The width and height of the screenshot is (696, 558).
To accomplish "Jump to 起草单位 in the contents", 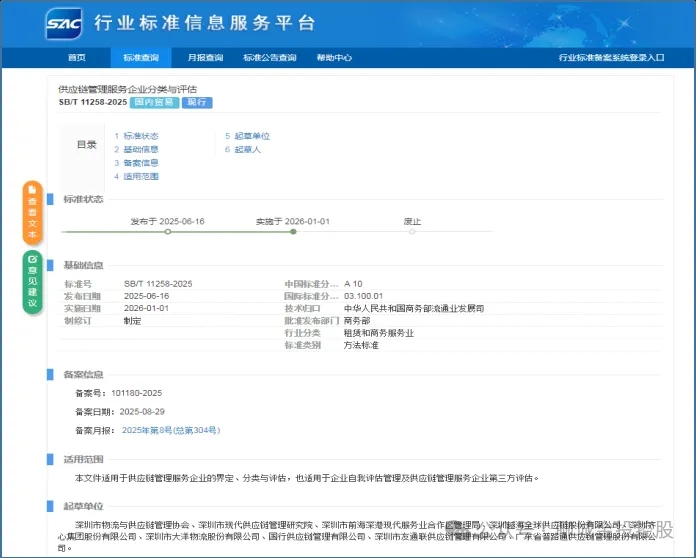I will tap(251, 136).
